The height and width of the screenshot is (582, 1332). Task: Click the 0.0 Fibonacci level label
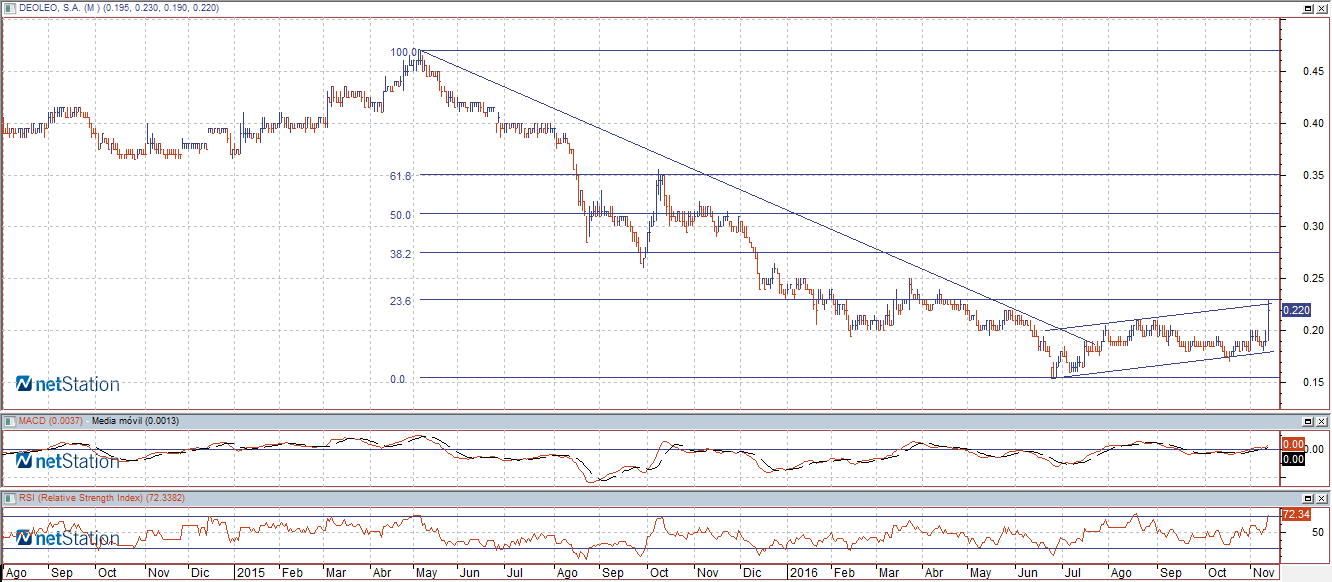(397, 379)
